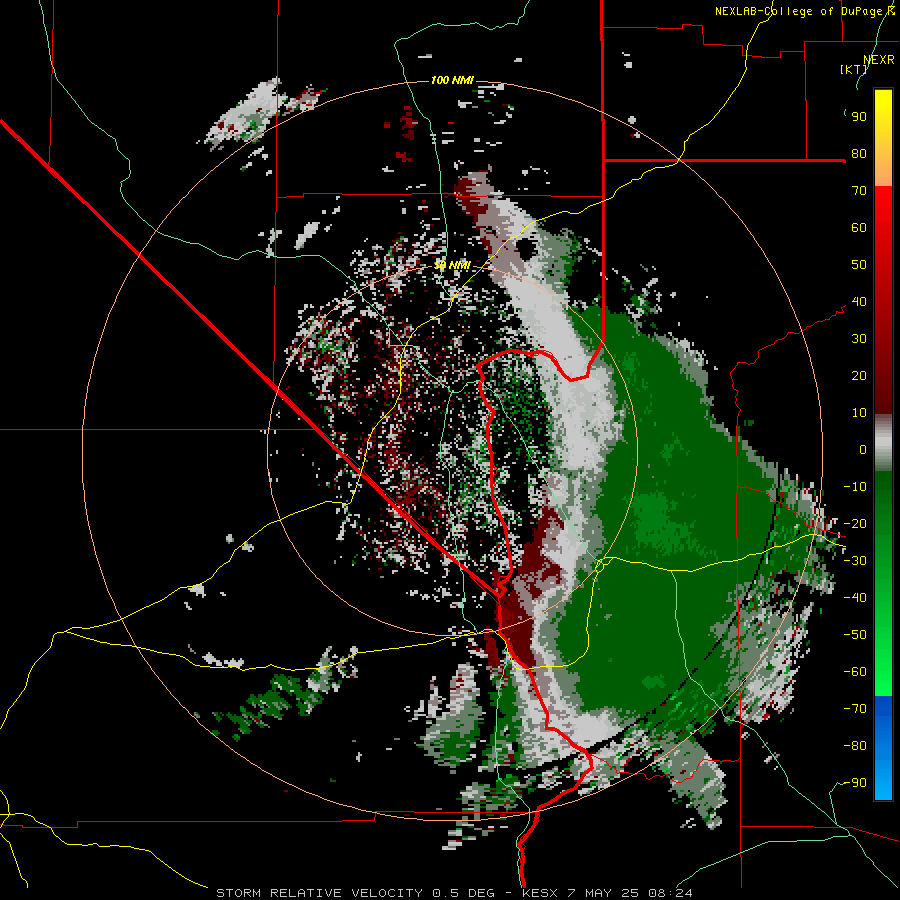Click the -60 scale value
Image resolution: width=900 pixels, height=900 pixels.
point(855,672)
